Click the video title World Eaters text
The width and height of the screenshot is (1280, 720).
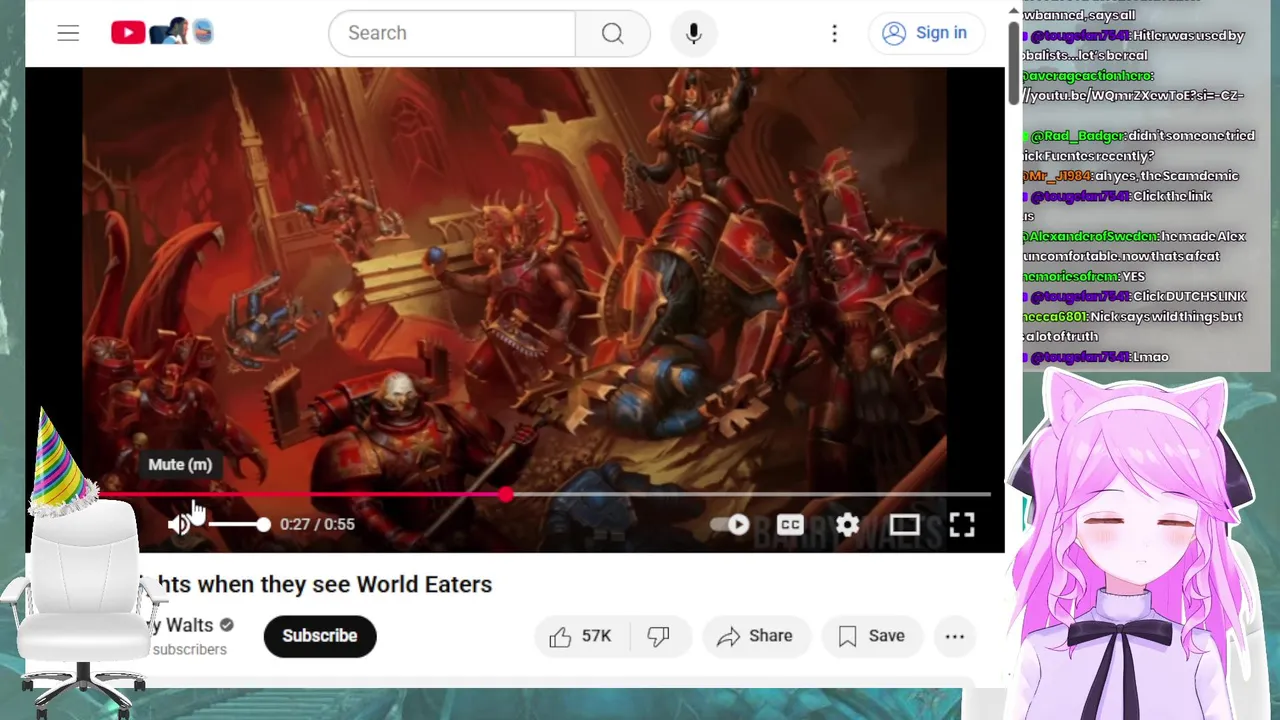pyautogui.click(x=424, y=584)
